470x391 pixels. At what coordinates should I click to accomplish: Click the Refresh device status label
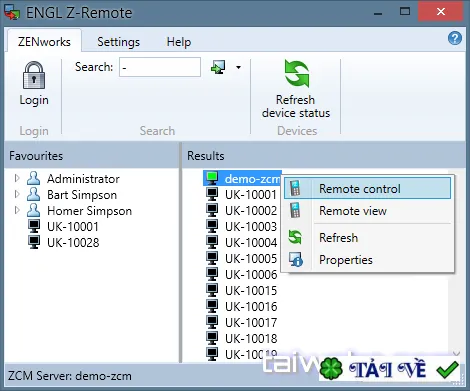click(x=296, y=106)
